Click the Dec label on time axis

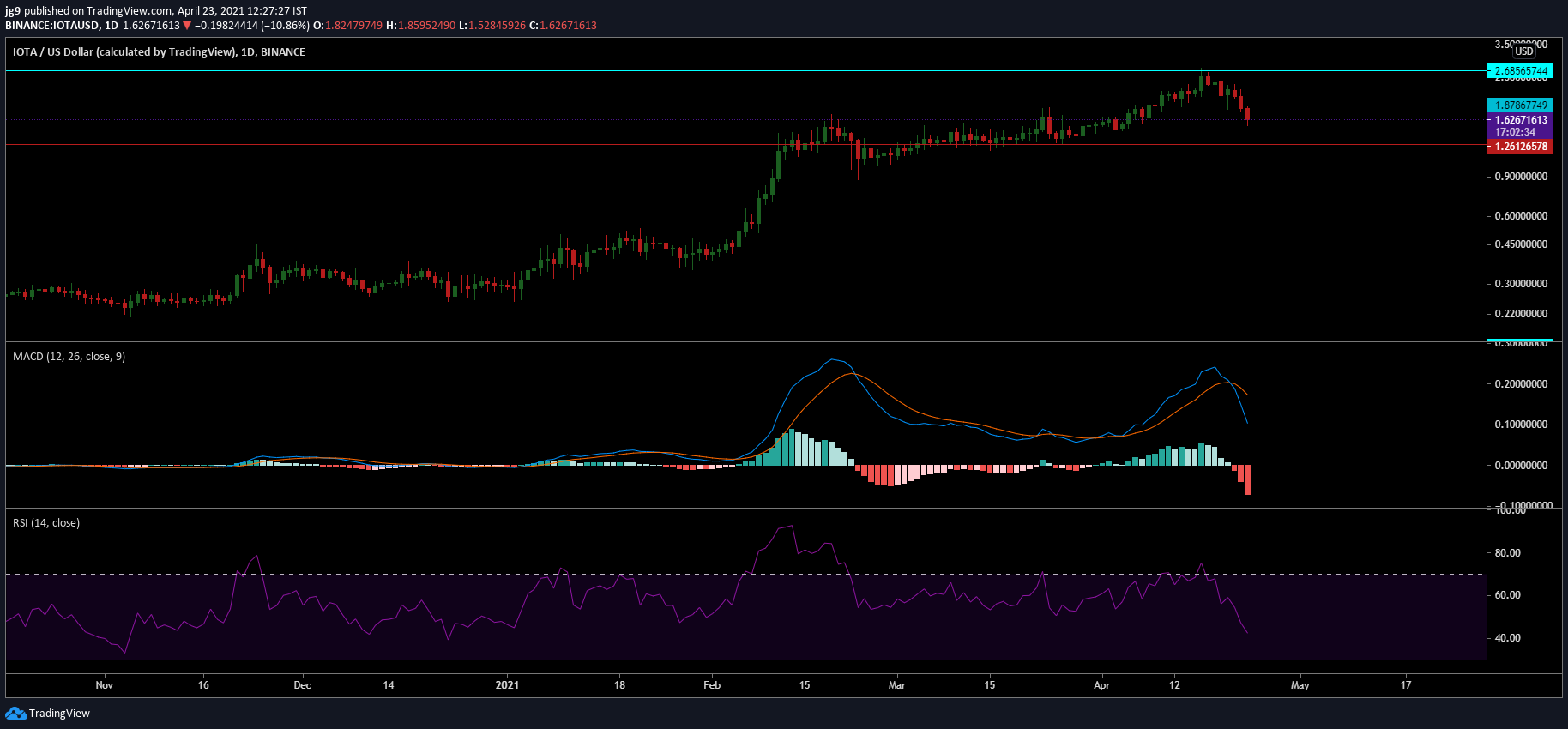pyautogui.click(x=302, y=684)
